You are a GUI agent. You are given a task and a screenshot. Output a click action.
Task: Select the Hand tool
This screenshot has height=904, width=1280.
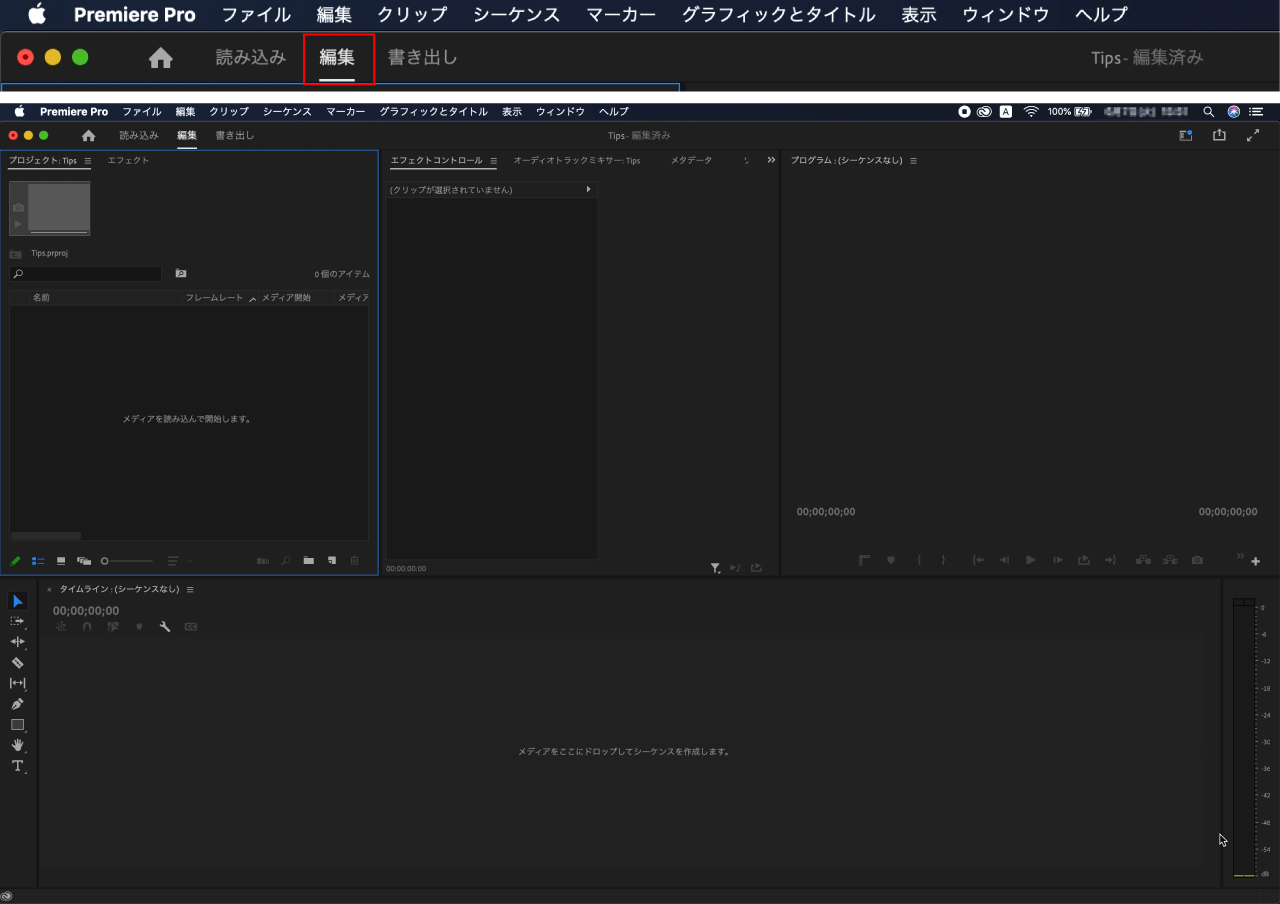pos(18,745)
